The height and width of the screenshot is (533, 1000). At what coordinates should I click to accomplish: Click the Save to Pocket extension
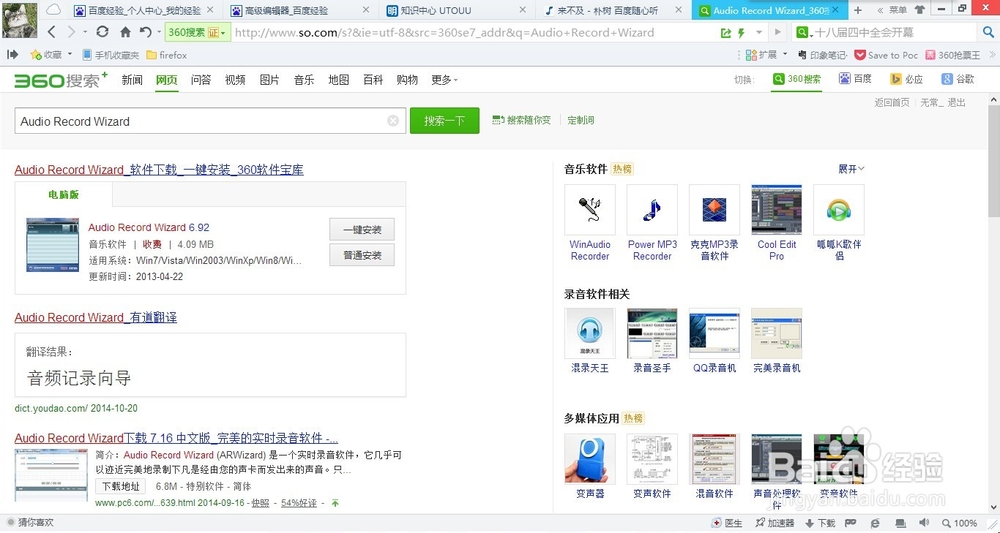pos(886,55)
